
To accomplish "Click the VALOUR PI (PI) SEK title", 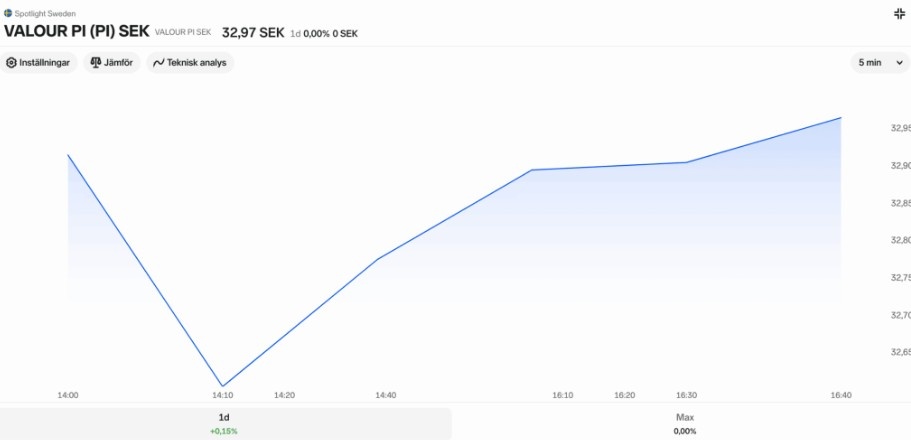I will [77, 31].
